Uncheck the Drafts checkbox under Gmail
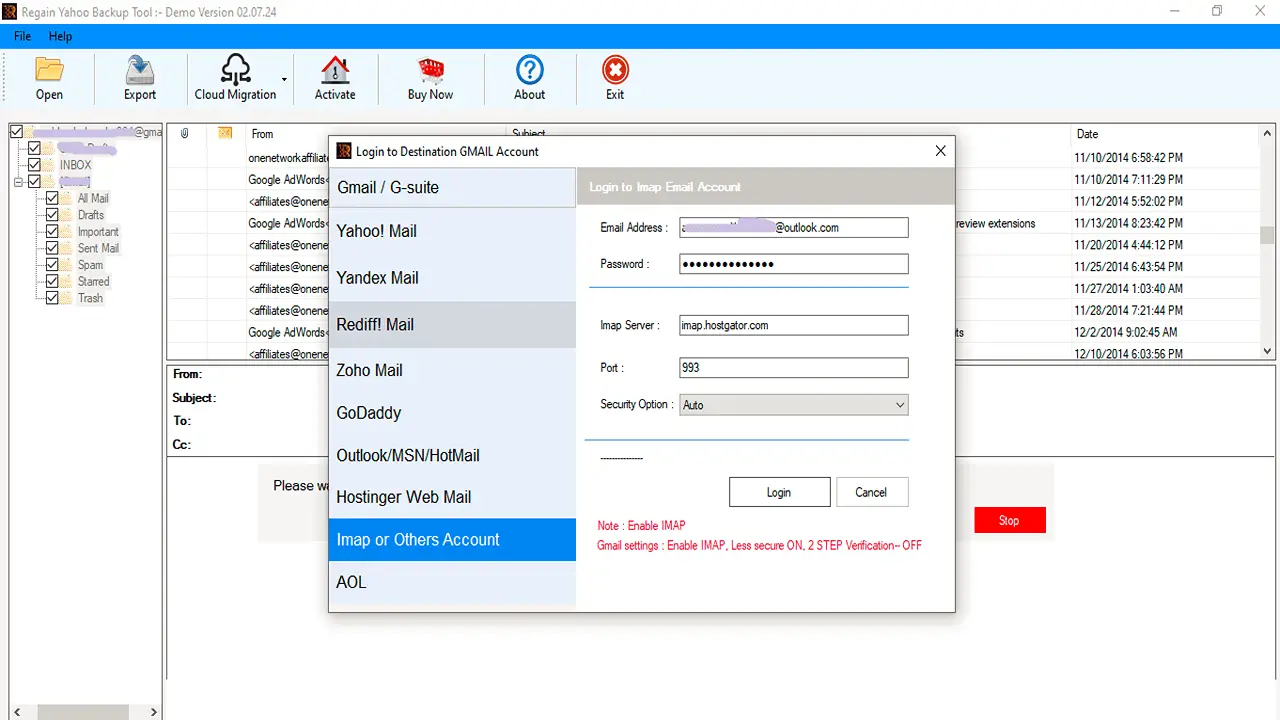Image resolution: width=1280 pixels, height=720 pixels. [x=52, y=215]
